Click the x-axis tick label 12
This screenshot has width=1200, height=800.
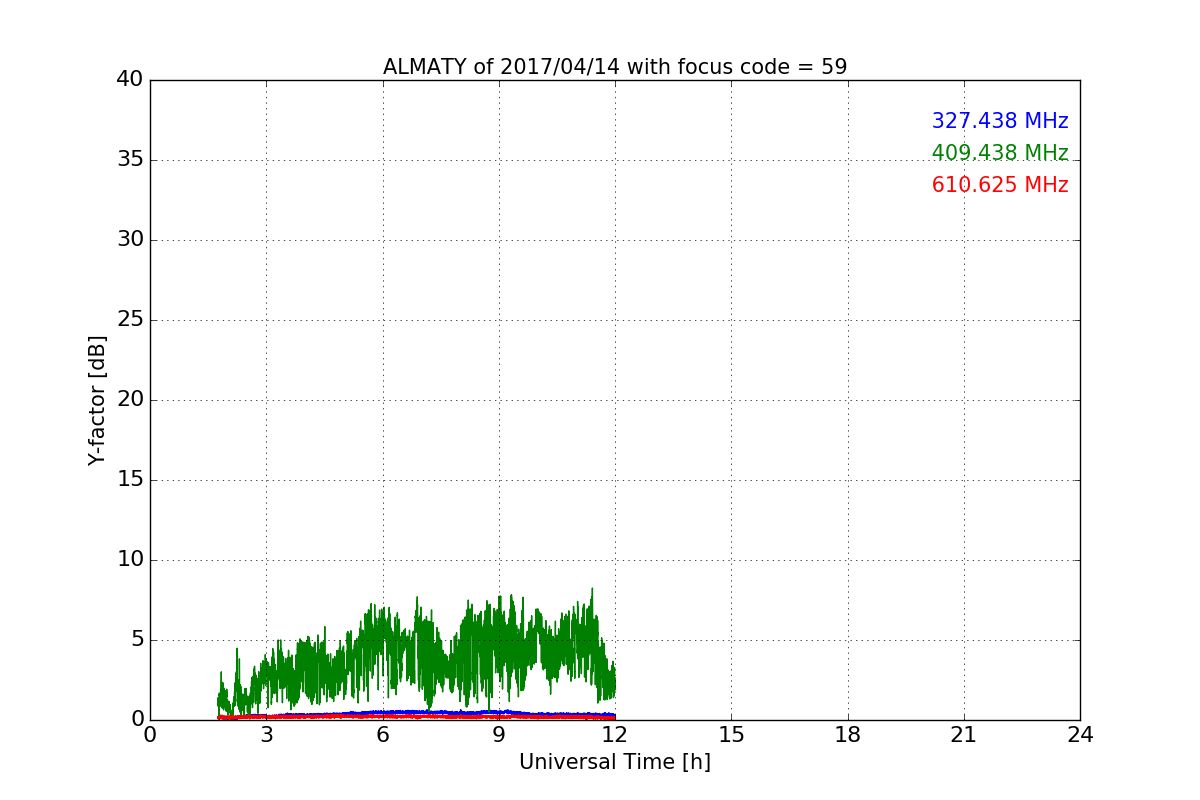[x=615, y=735]
